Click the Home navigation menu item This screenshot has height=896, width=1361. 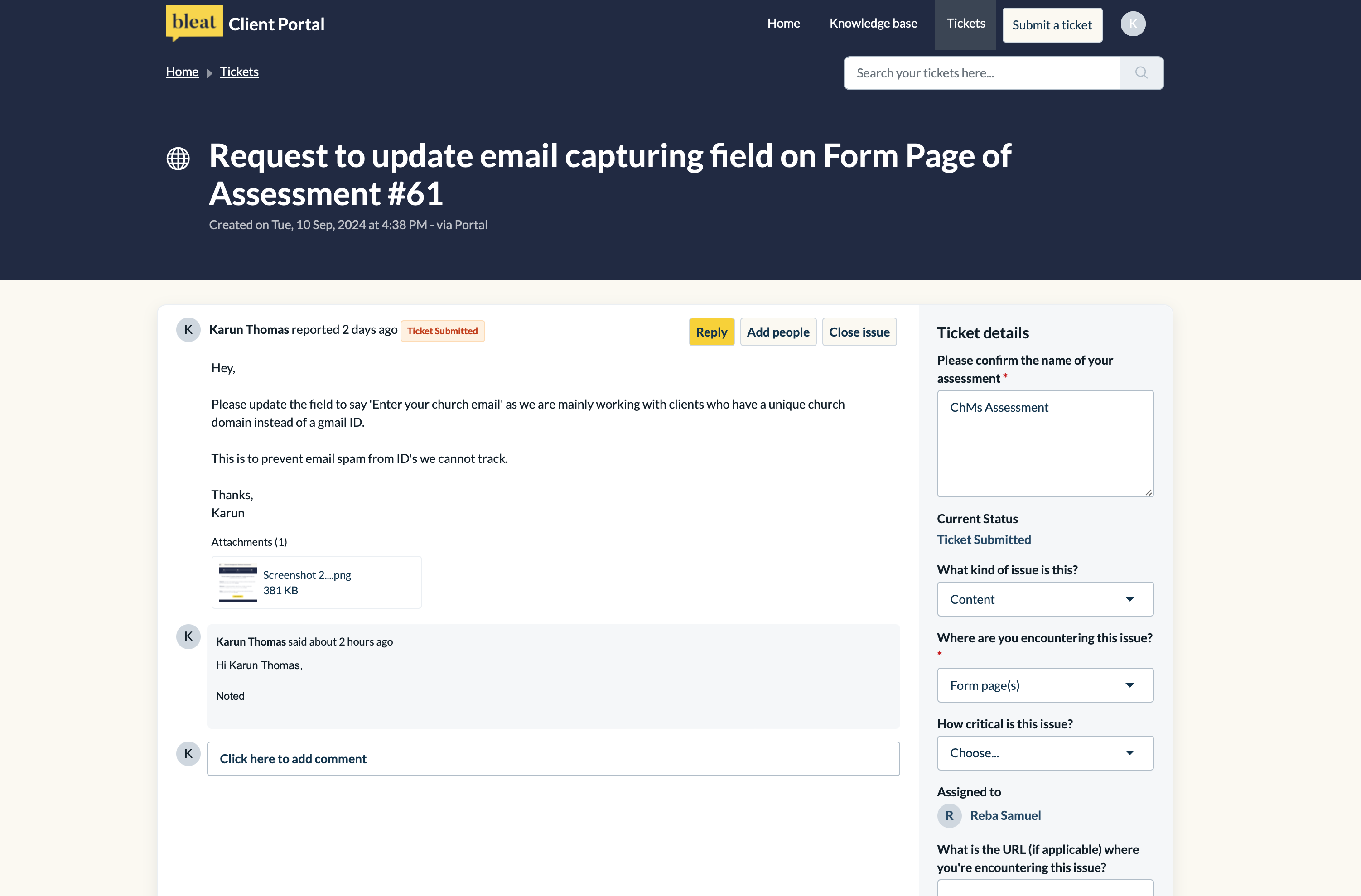[x=783, y=24]
